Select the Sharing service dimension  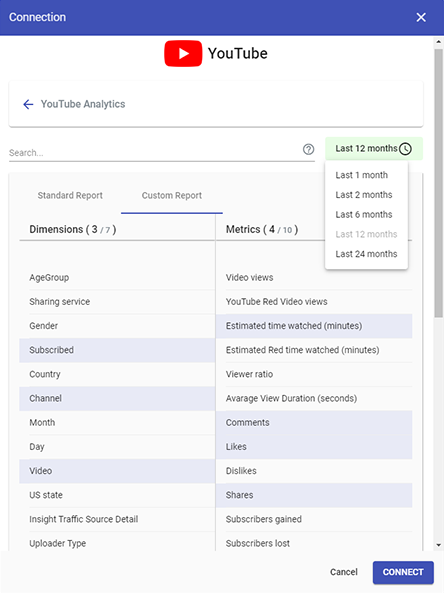(117, 302)
